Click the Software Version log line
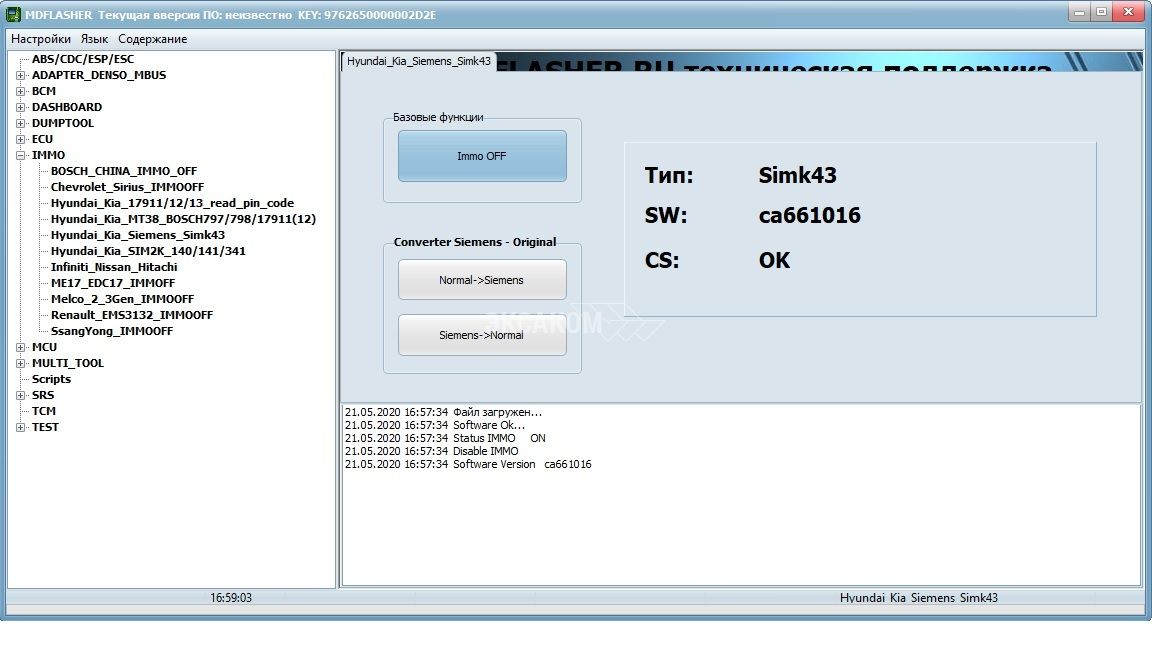This screenshot has width=1152, height=648. (x=468, y=464)
